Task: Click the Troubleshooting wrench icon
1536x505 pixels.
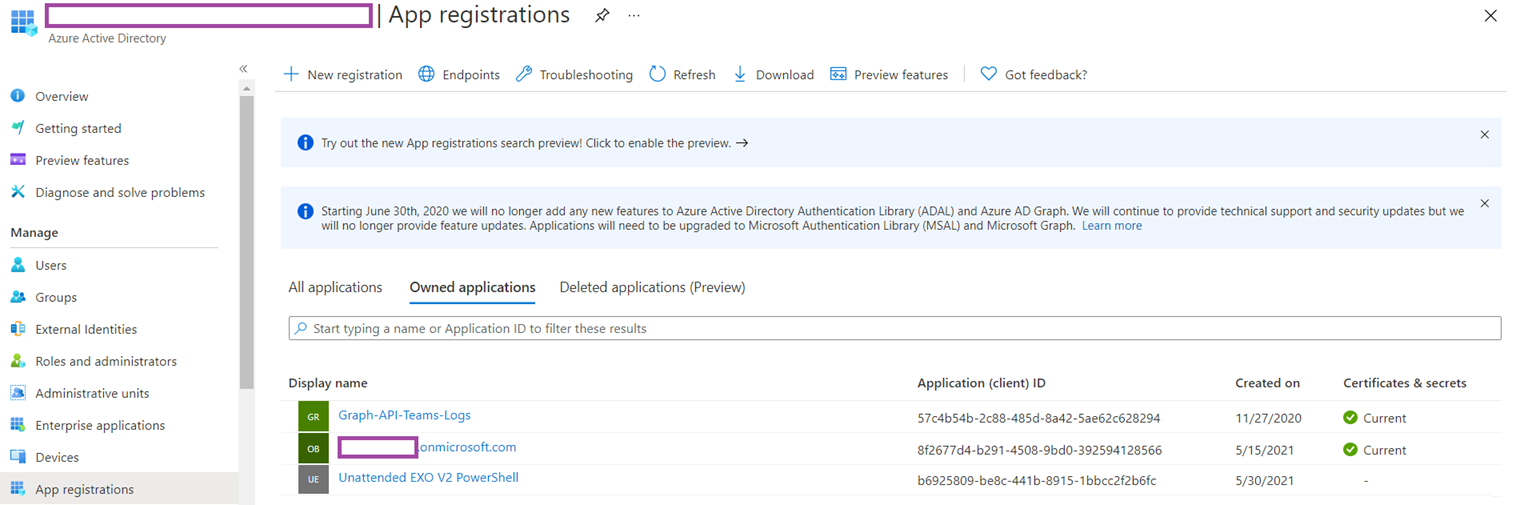Action: click(524, 74)
